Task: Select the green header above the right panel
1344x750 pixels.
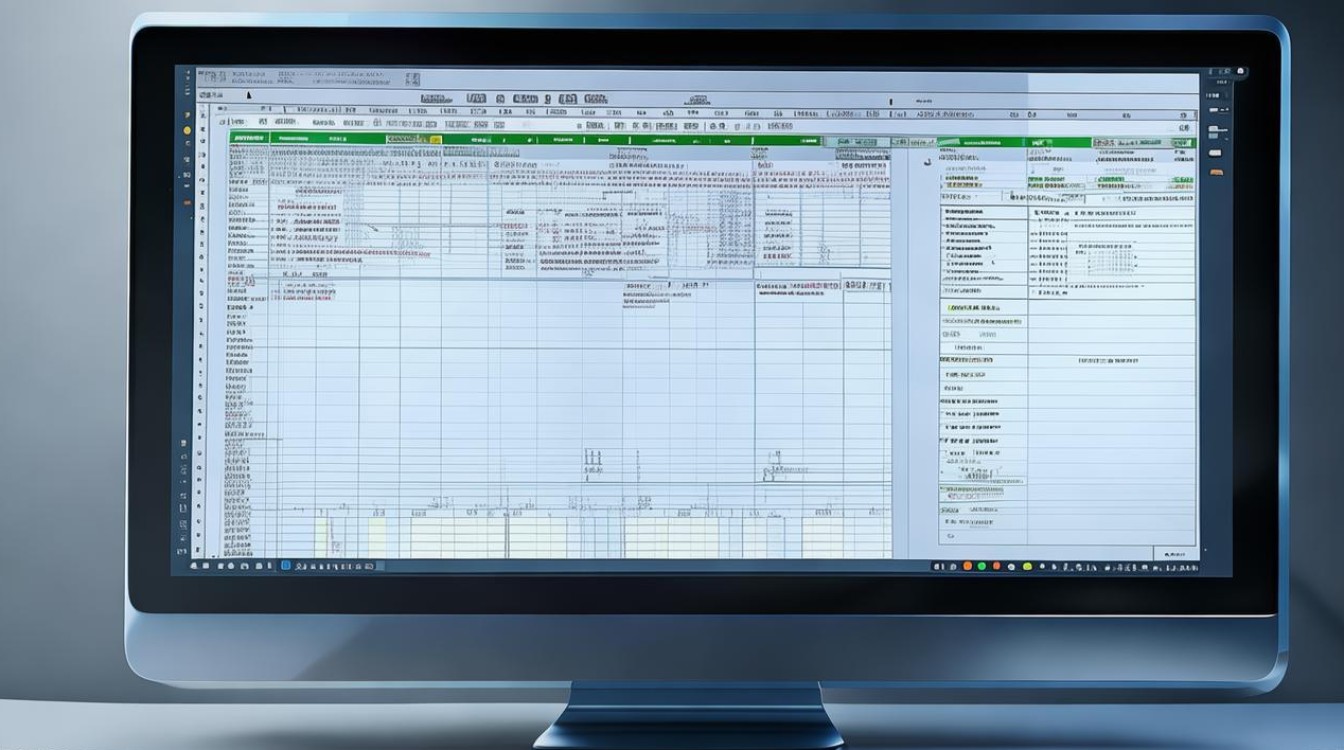Action: point(980,143)
